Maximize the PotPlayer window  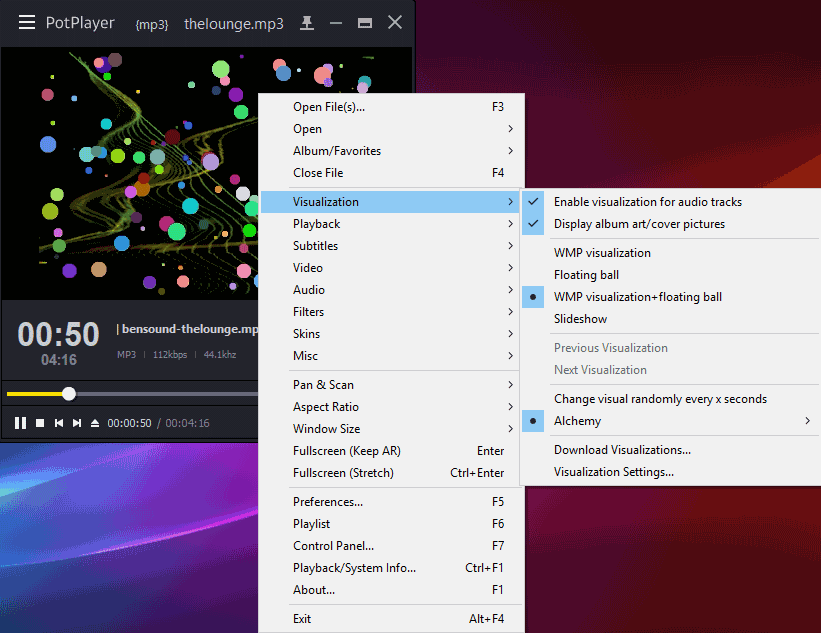pyautogui.click(x=365, y=23)
